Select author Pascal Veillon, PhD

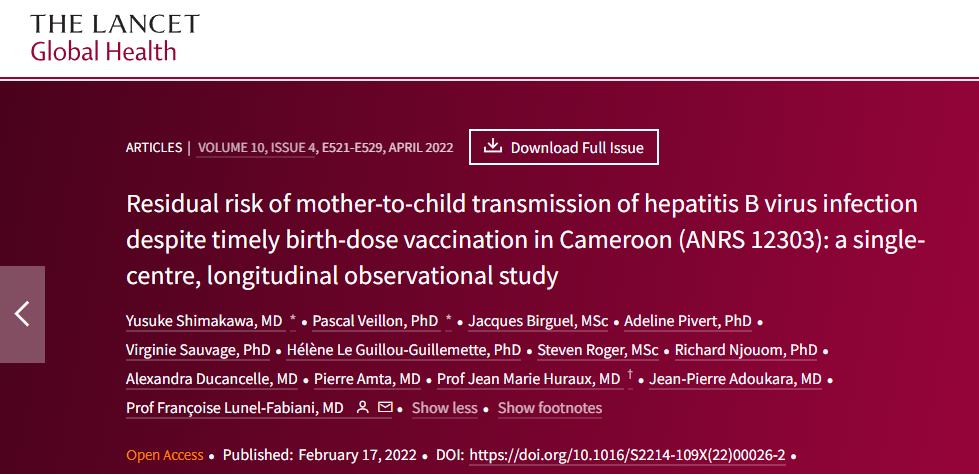[375, 322]
